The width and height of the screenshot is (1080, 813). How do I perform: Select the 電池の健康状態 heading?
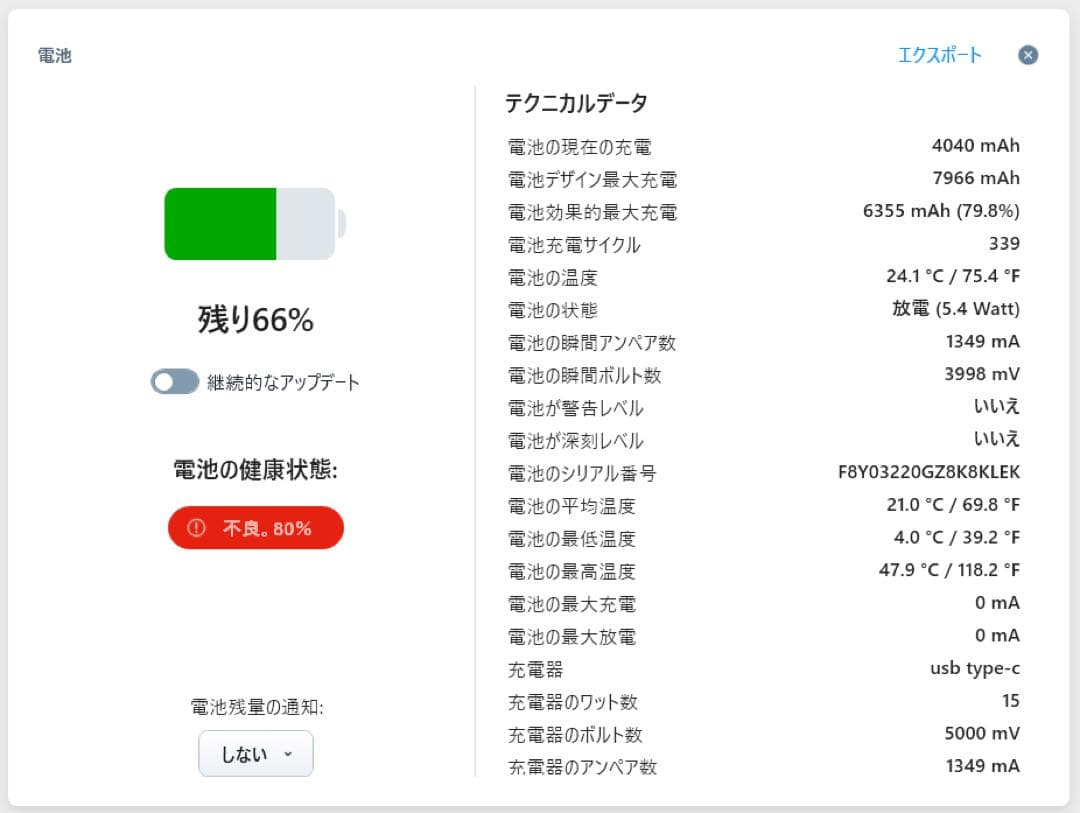point(255,472)
